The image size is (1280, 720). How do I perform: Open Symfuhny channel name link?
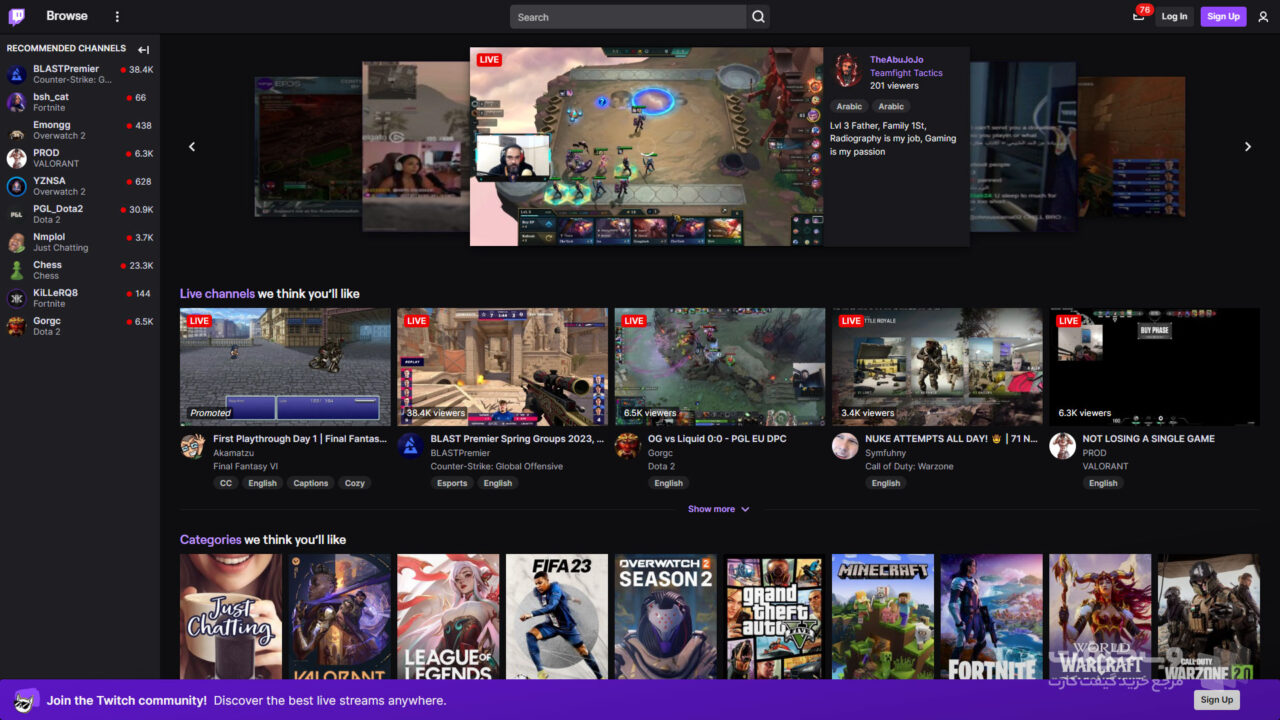[885, 453]
